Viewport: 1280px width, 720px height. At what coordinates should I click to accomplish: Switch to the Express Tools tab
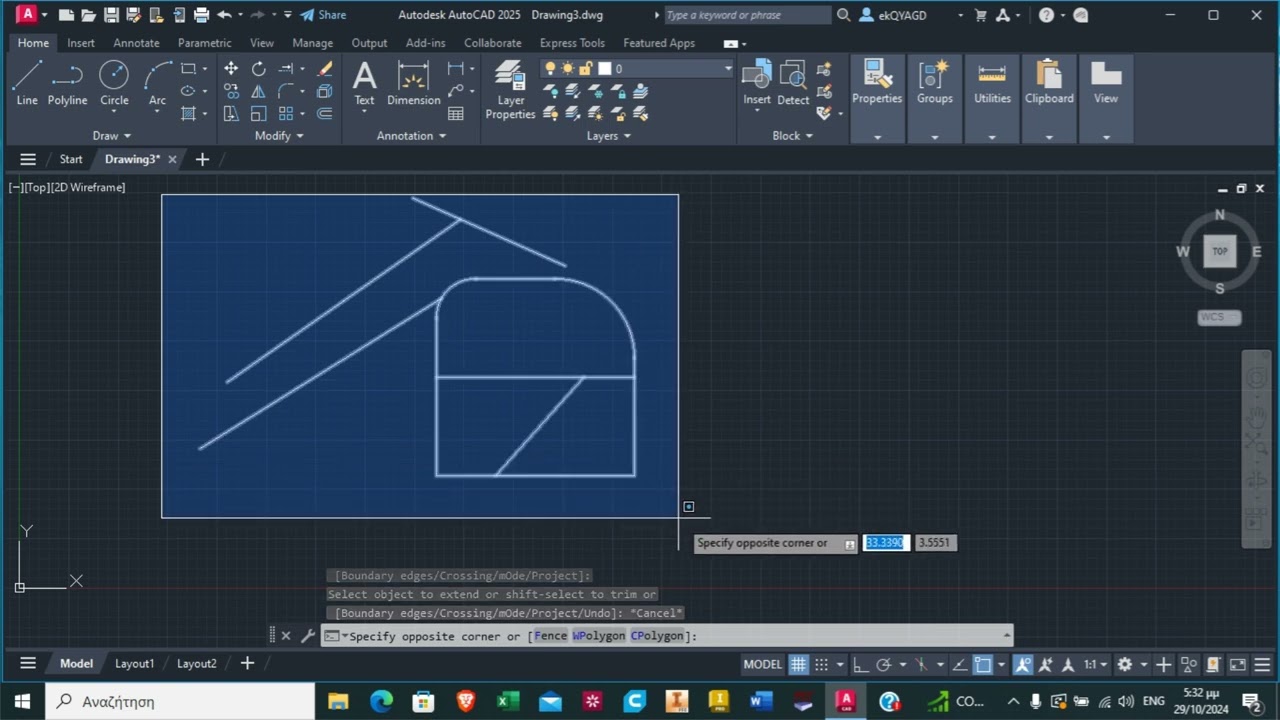(x=572, y=43)
